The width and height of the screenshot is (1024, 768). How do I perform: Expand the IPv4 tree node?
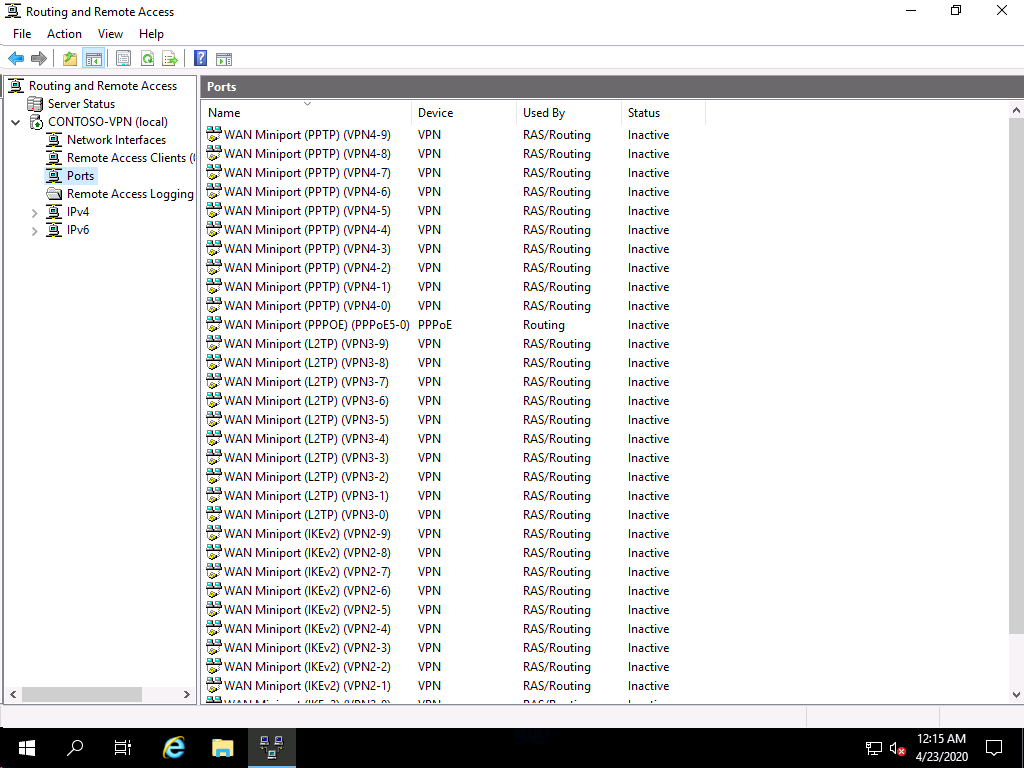click(x=35, y=212)
